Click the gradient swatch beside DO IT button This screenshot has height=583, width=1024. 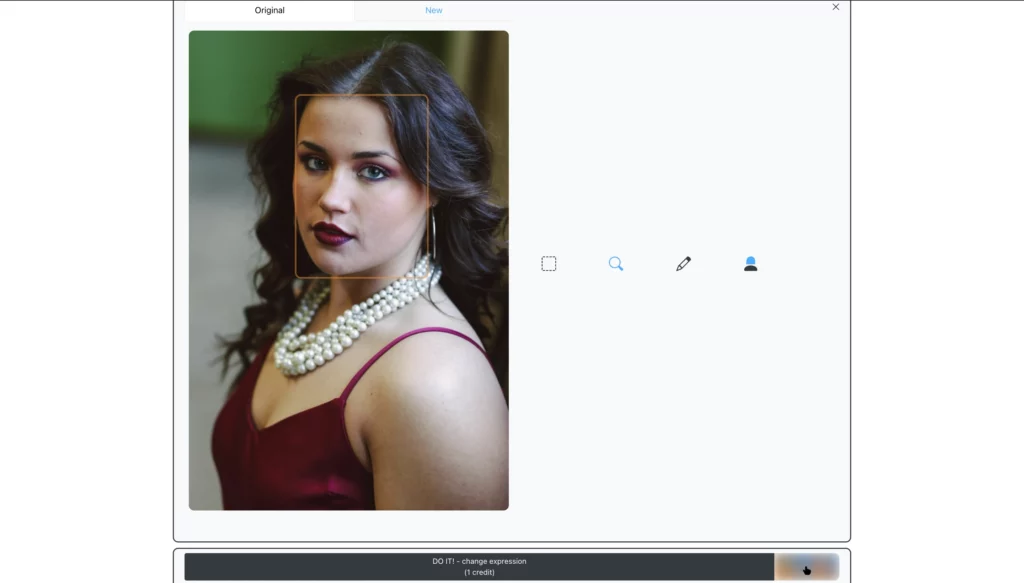[x=806, y=566]
